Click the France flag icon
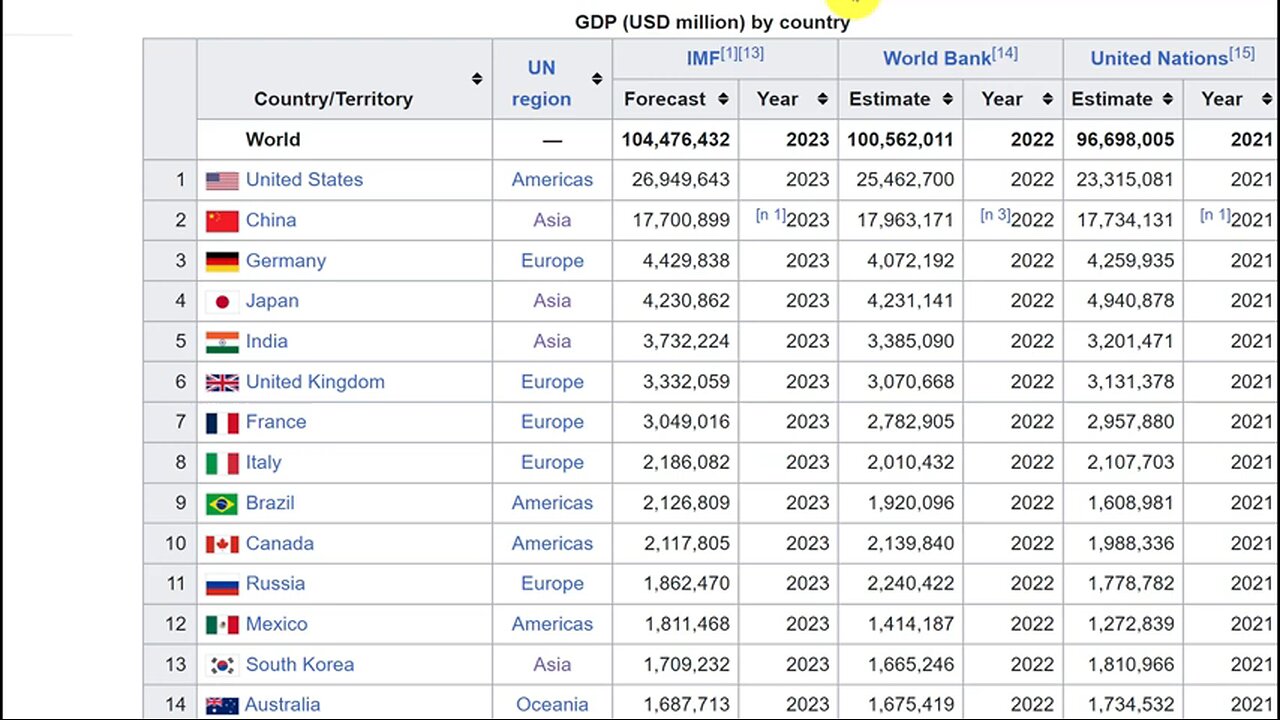The height and width of the screenshot is (720, 1280). point(222,423)
